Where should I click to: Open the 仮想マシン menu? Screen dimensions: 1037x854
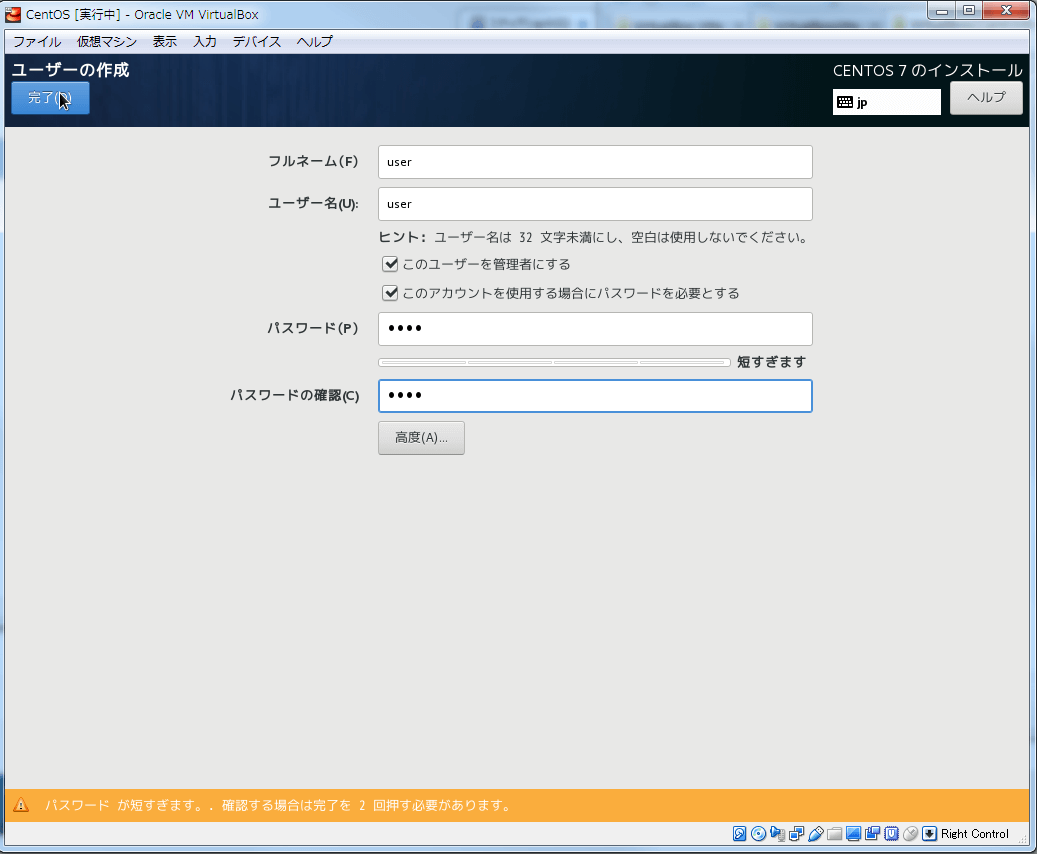pyautogui.click(x=107, y=41)
